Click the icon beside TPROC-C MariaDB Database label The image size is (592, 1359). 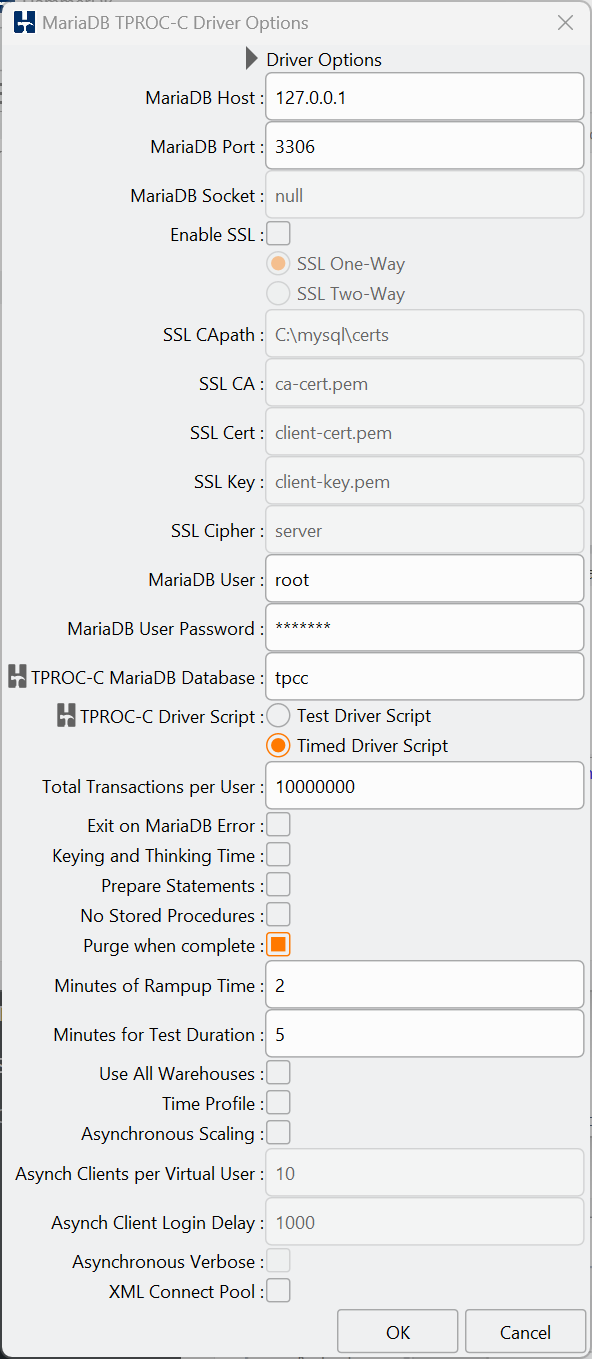pos(17,677)
